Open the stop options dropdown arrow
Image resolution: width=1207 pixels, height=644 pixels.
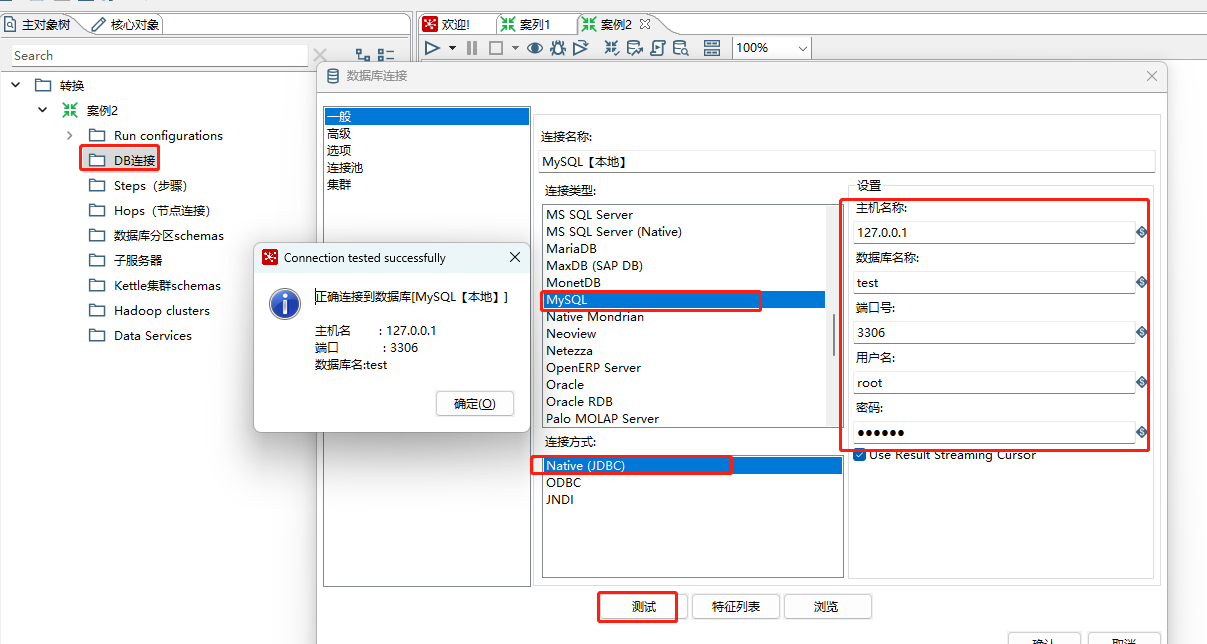(x=515, y=48)
